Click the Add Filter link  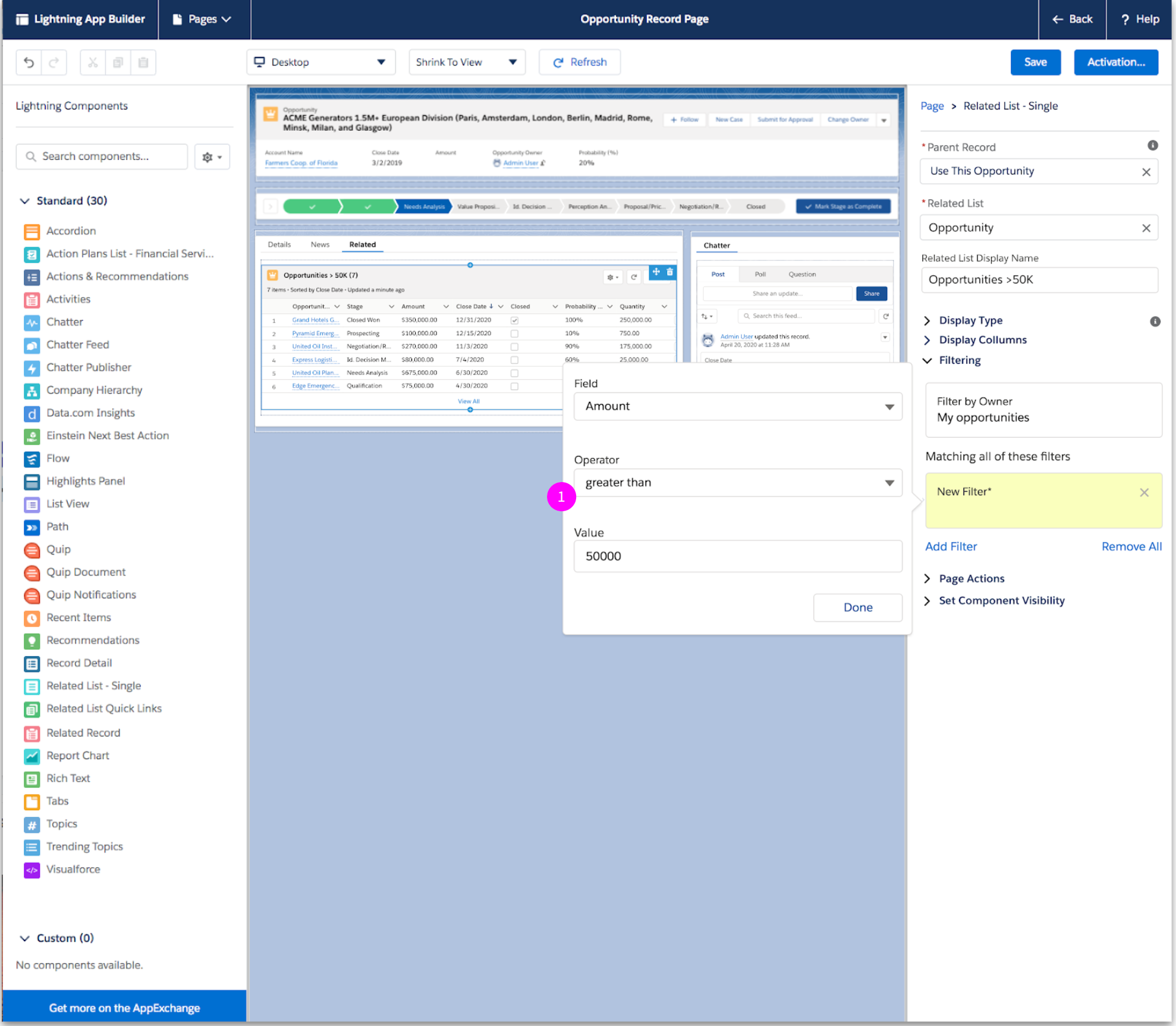(951, 546)
